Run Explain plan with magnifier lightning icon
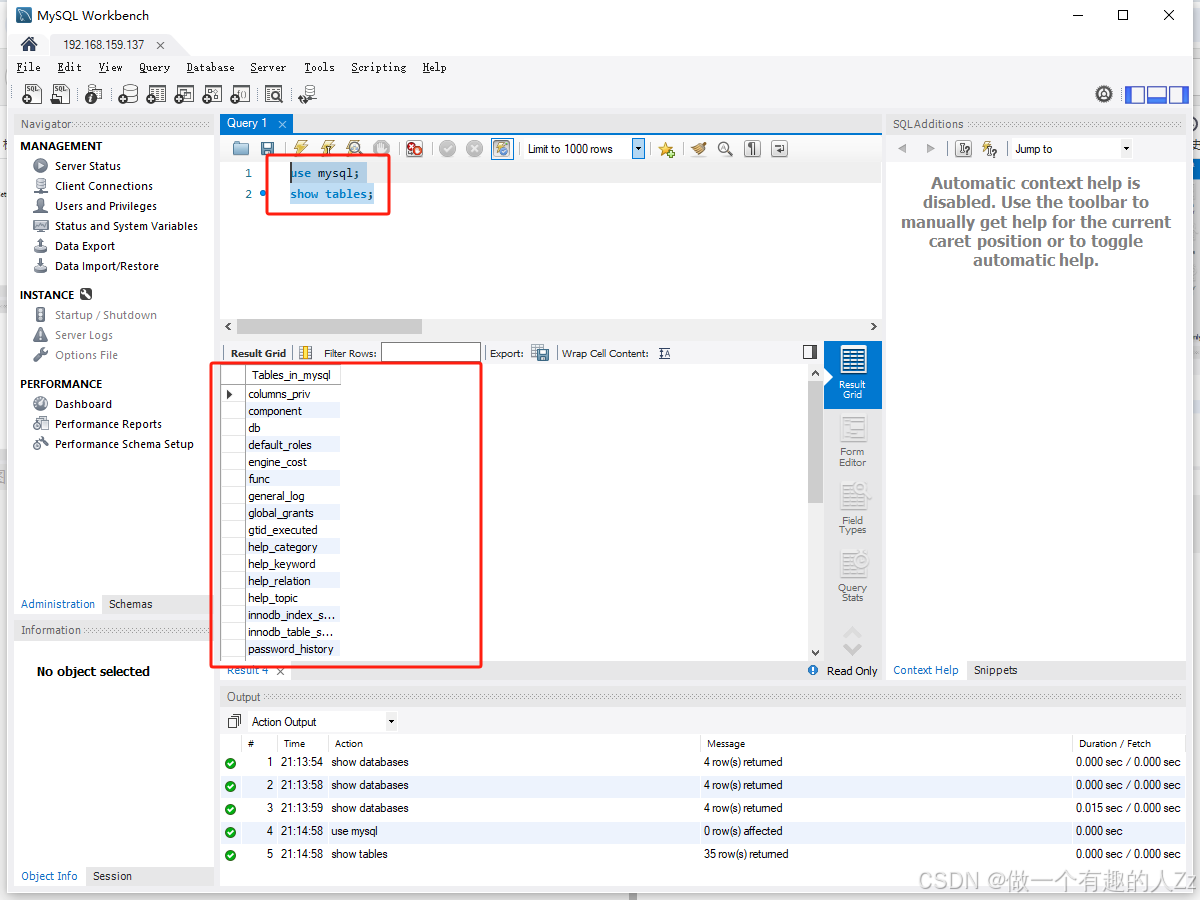This screenshot has width=1200, height=900. tap(353, 149)
